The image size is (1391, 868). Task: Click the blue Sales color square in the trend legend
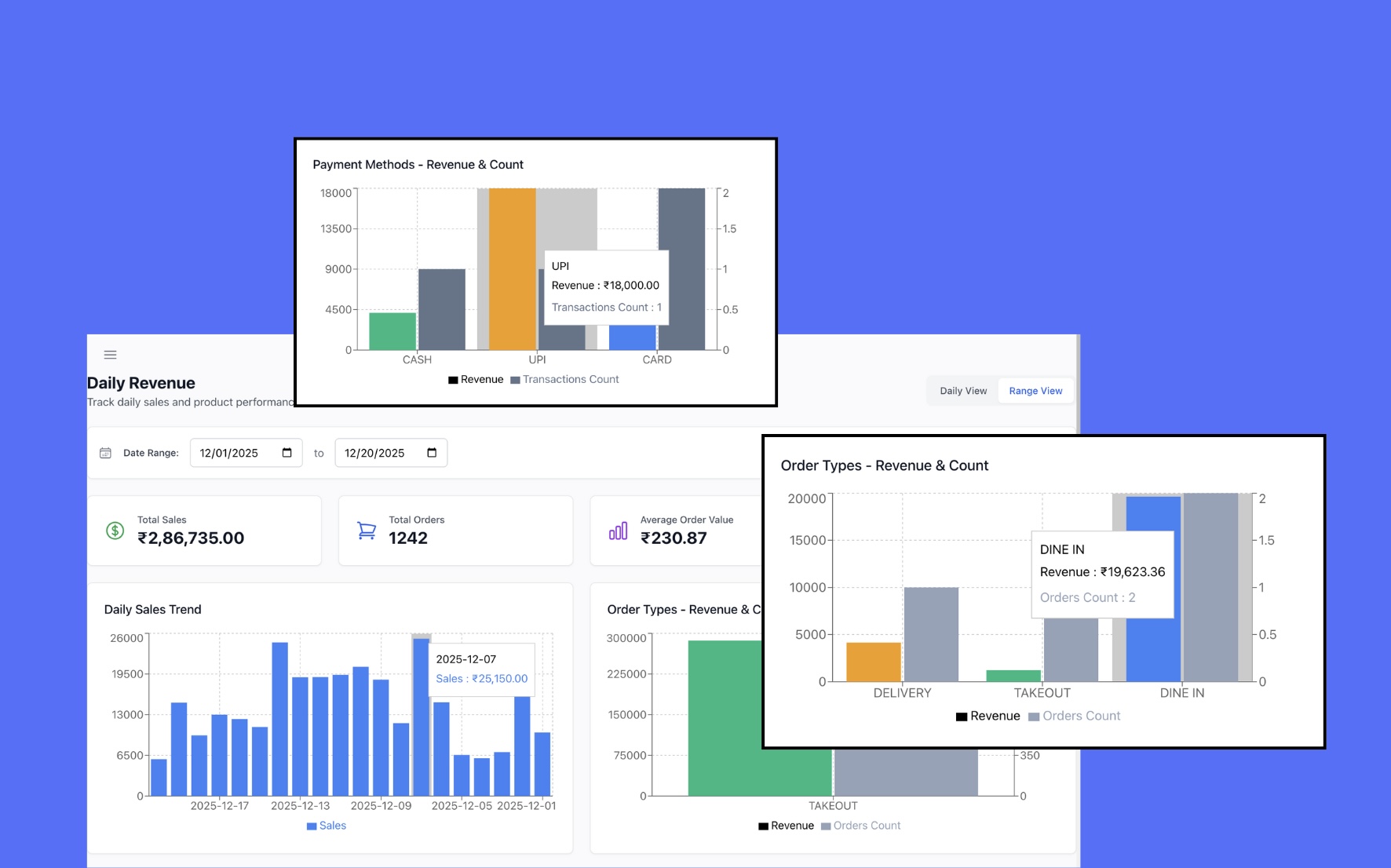point(311,825)
